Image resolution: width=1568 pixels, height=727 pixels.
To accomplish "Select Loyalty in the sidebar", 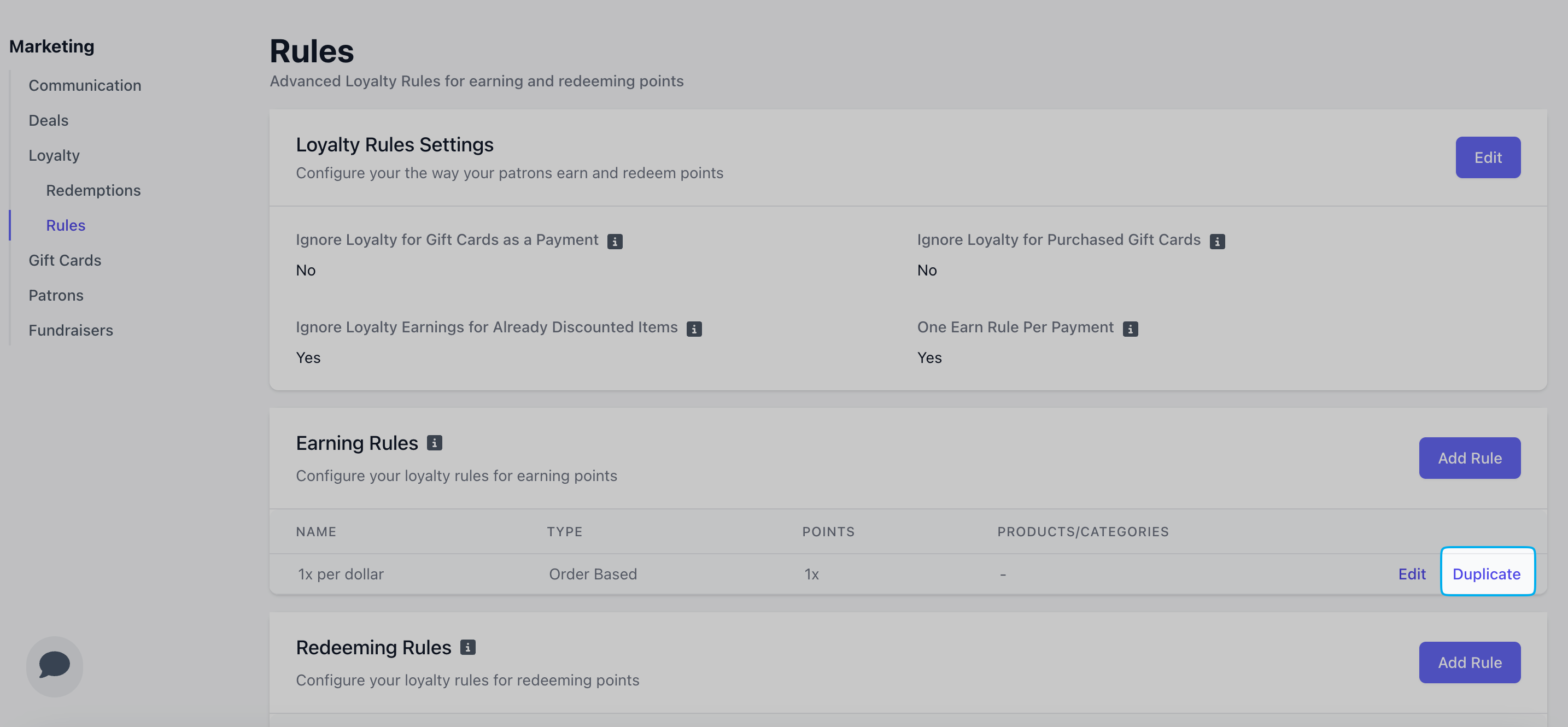I will pos(54,155).
